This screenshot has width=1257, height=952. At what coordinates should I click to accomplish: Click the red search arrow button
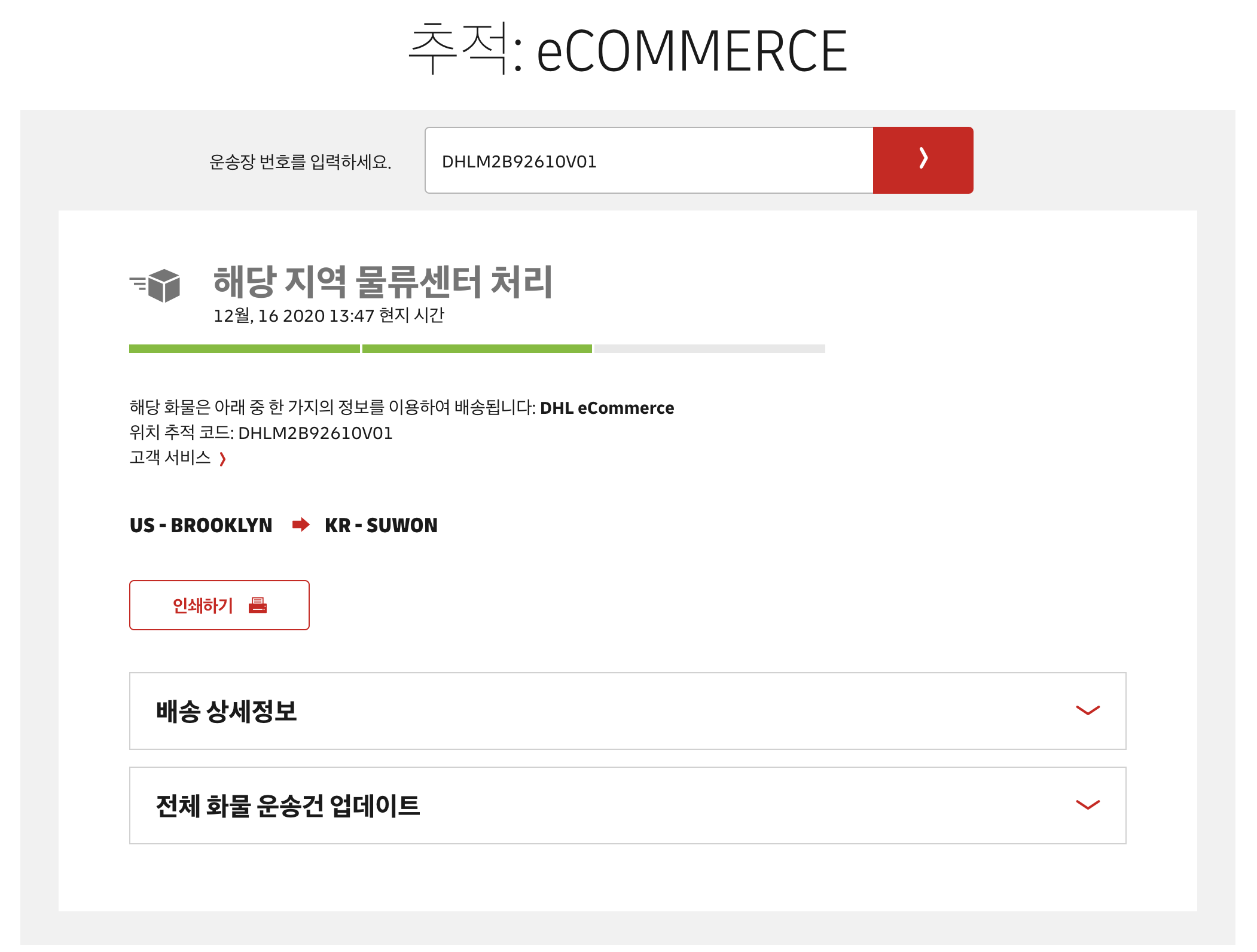[x=923, y=160]
